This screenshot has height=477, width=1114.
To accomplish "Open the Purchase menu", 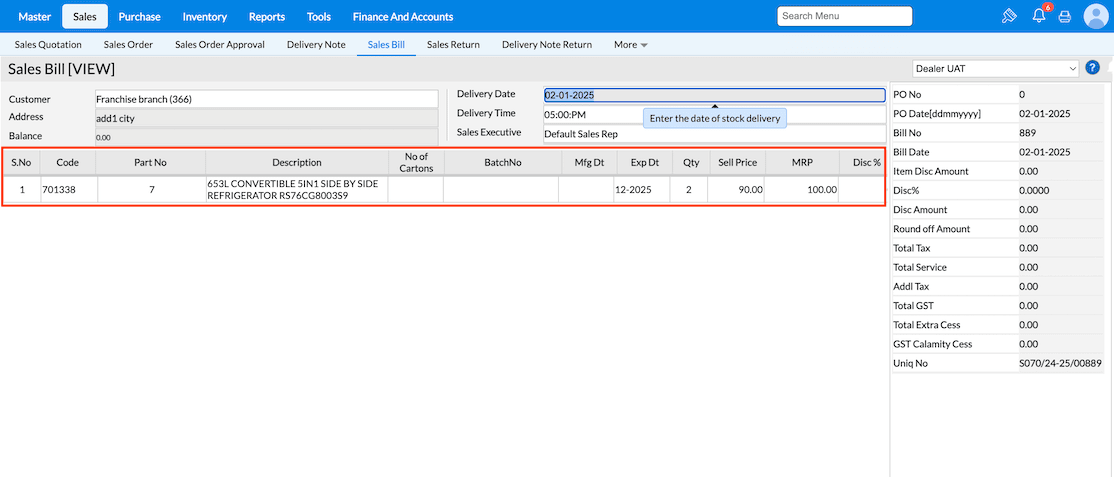I will pyautogui.click(x=139, y=17).
